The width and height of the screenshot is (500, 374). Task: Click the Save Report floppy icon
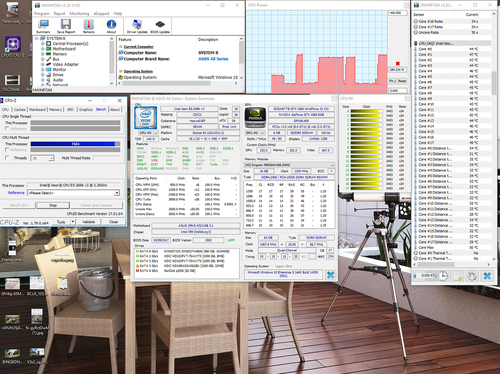(x=66, y=25)
